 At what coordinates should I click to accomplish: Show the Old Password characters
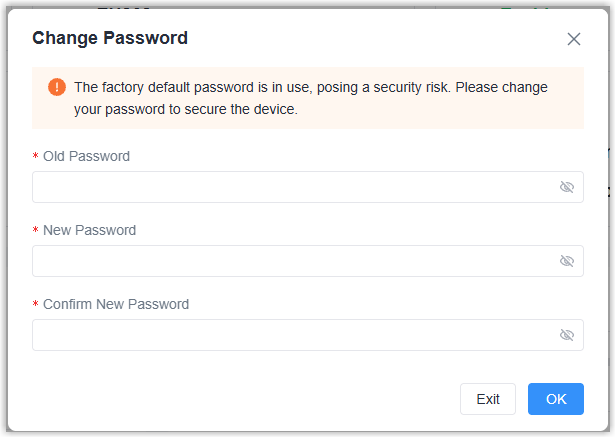567,187
